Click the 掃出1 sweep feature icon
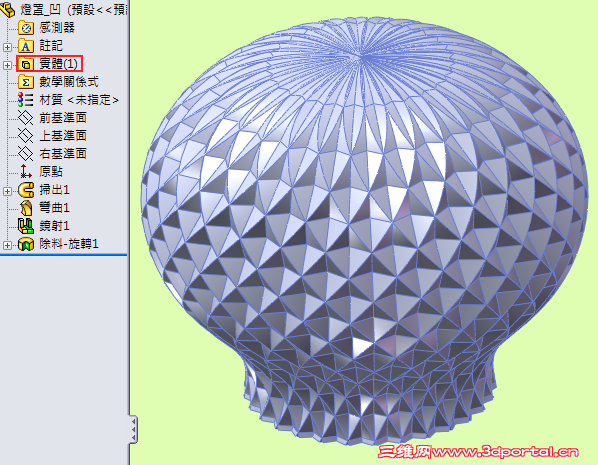Viewport: 598px width, 465px height. point(26,190)
